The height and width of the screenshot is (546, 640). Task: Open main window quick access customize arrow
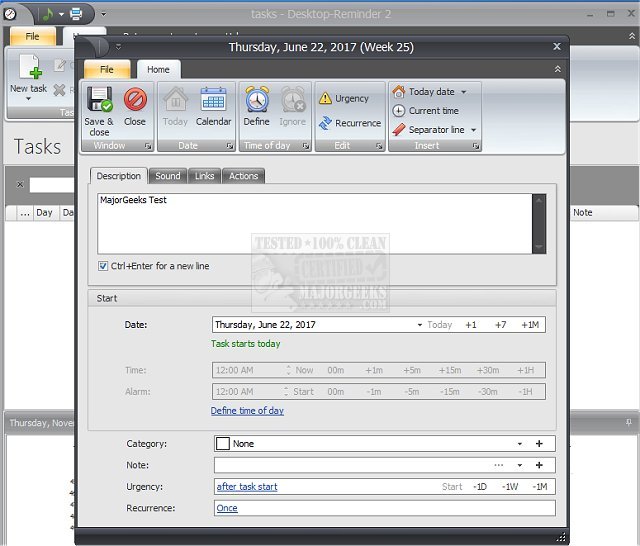(104, 14)
